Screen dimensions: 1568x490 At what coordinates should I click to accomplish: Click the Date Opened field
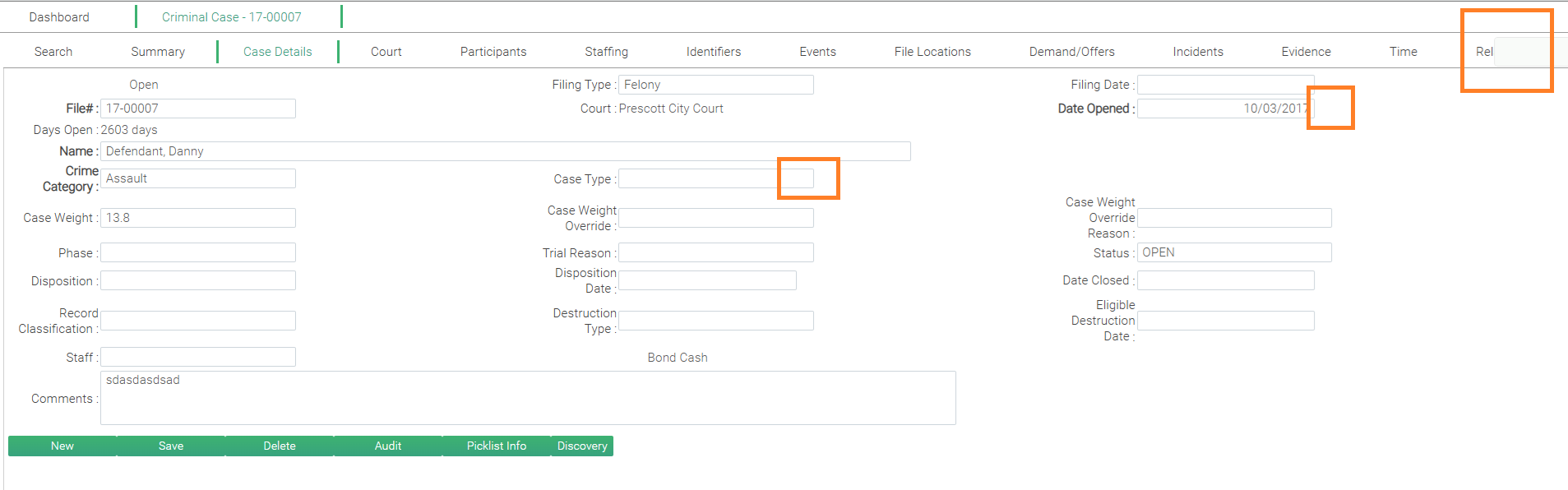tap(1223, 109)
